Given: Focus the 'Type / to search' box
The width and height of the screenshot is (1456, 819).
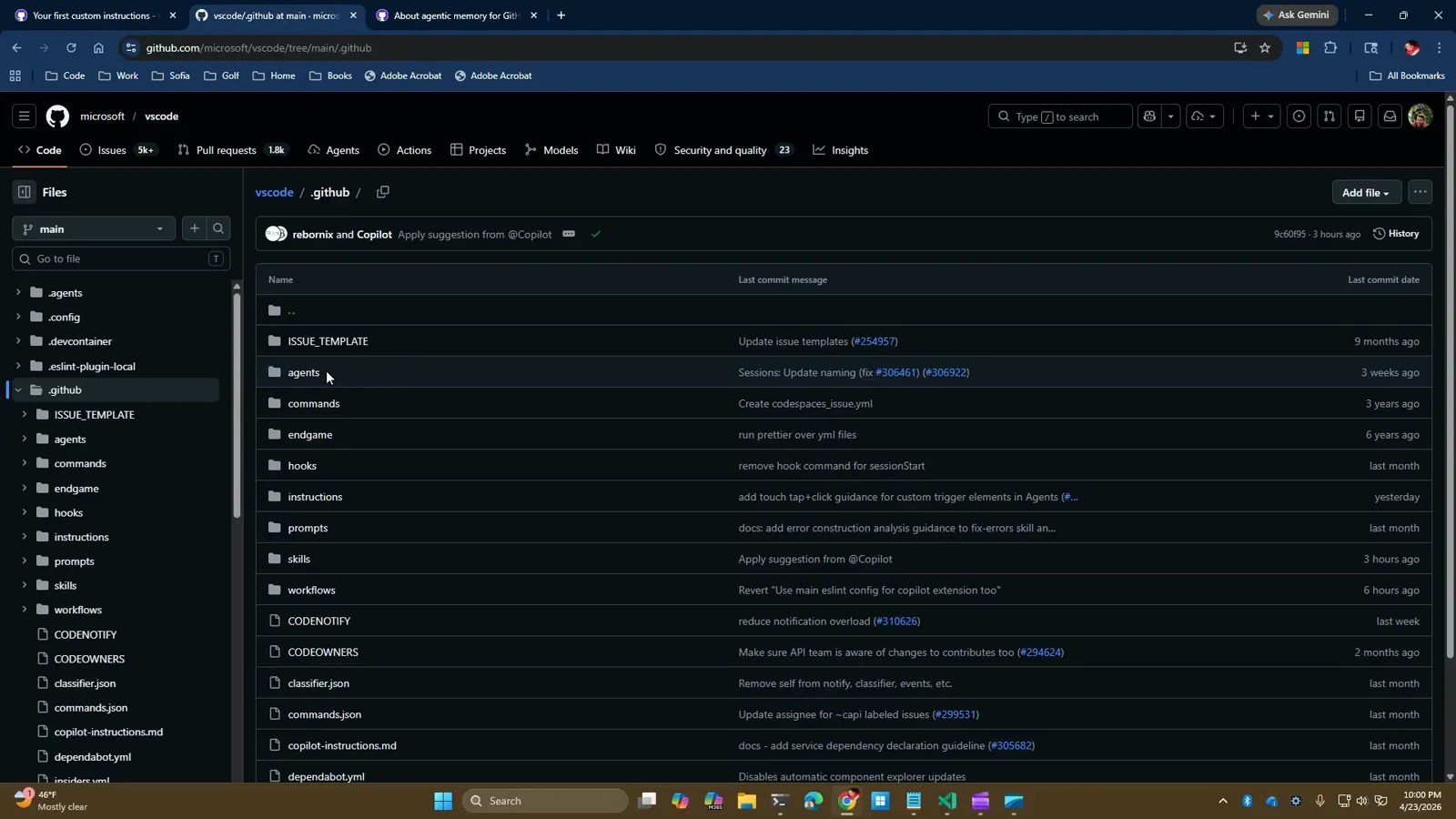Looking at the screenshot, I should point(1060,116).
